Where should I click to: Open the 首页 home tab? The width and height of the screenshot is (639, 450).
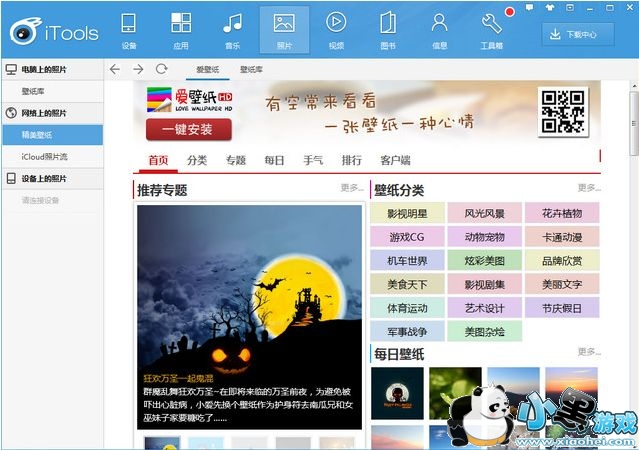click(158, 160)
